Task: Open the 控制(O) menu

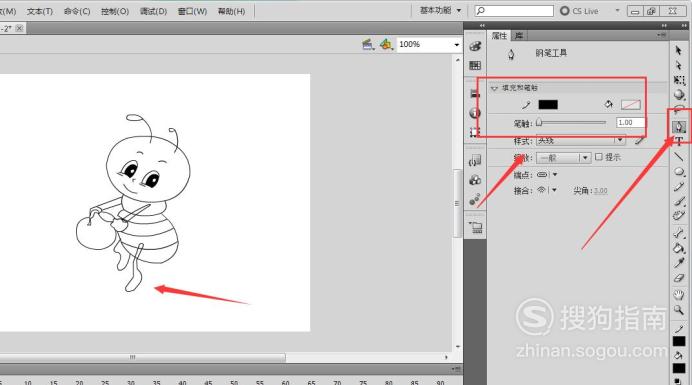Action: point(115,11)
